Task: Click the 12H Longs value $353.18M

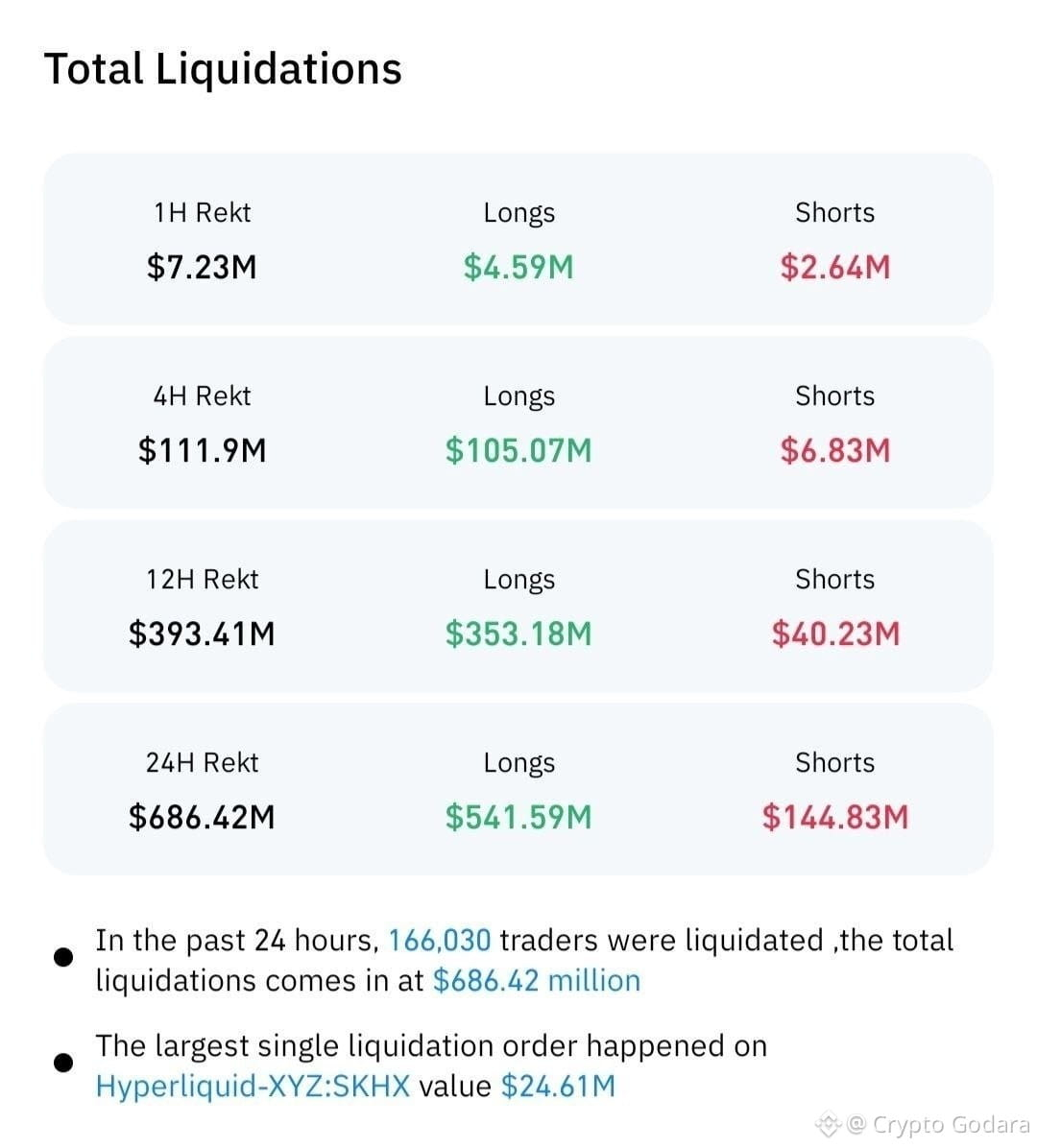Action: [x=518, y=634]
